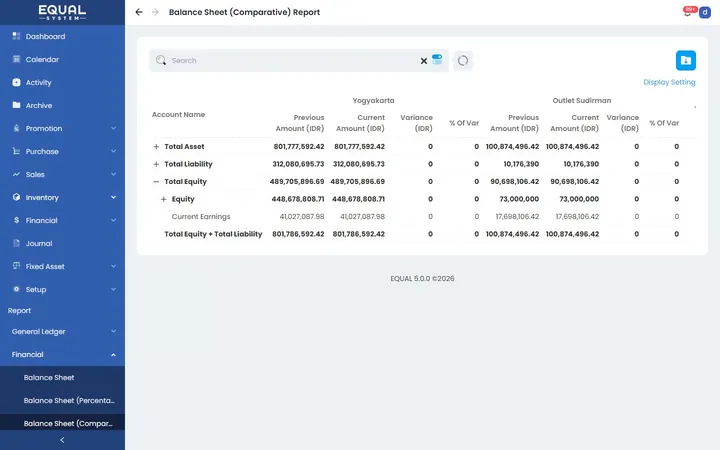This screenshot has height=450, width=720.
Task: Expand the Total Liability row
Action: point(156,164)
